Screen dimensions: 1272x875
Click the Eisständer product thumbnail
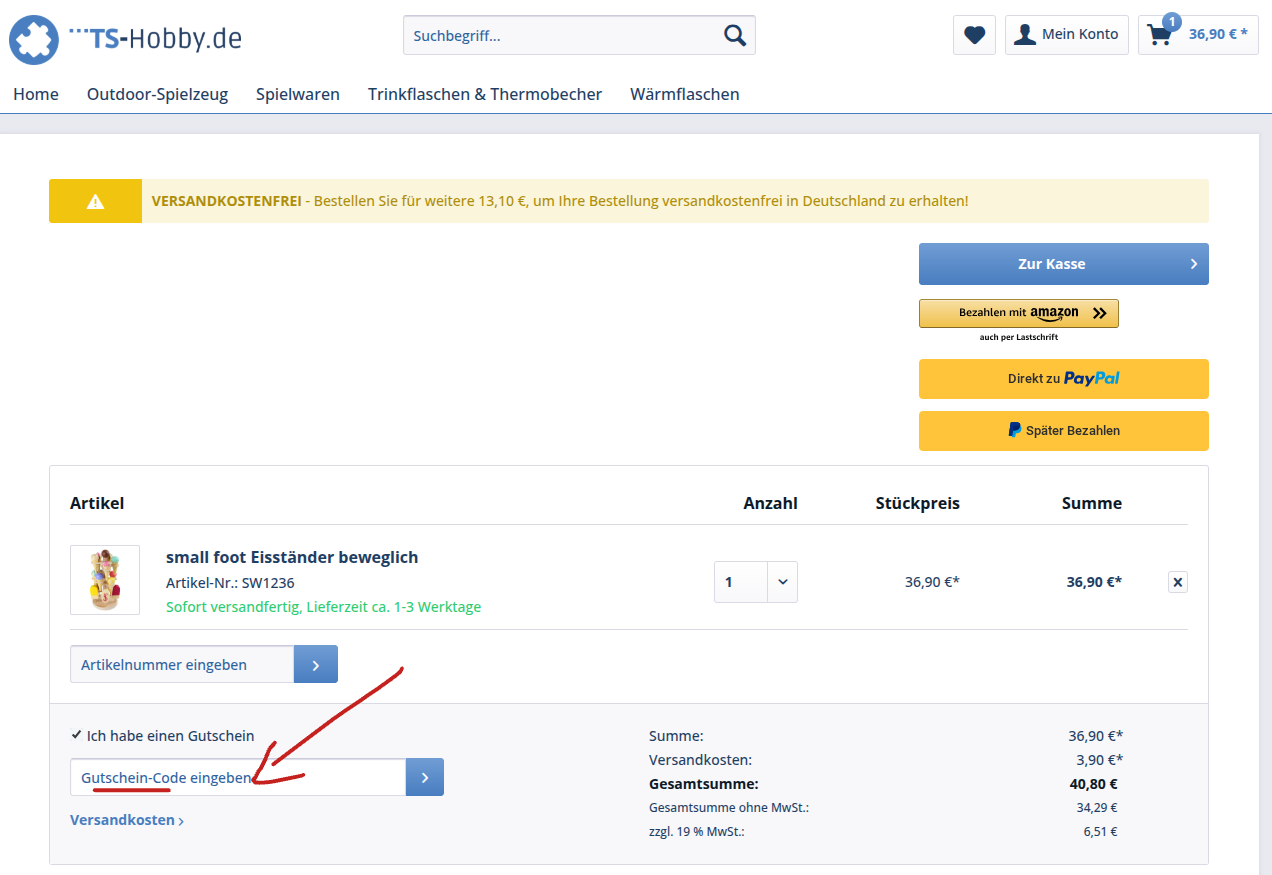point(105,580)
